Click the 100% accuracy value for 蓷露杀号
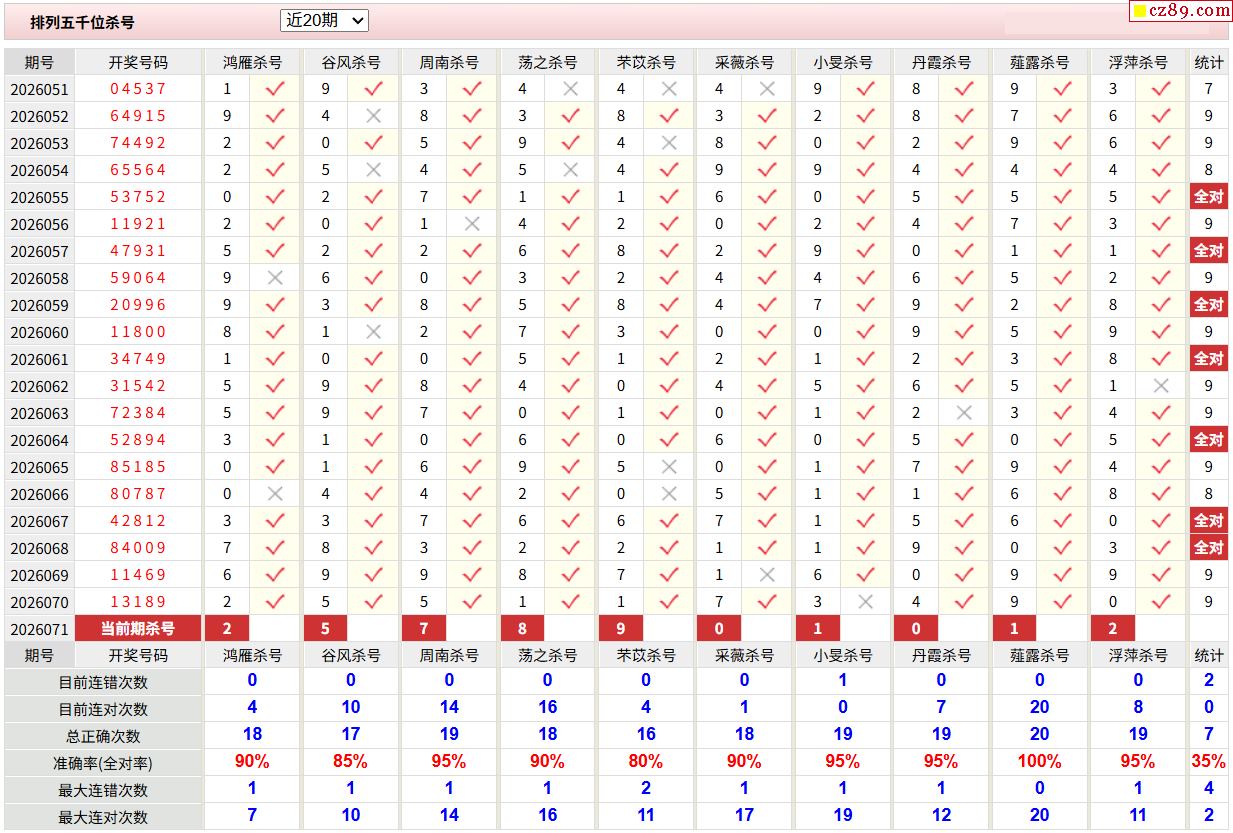 click(x=1039, y=761)
